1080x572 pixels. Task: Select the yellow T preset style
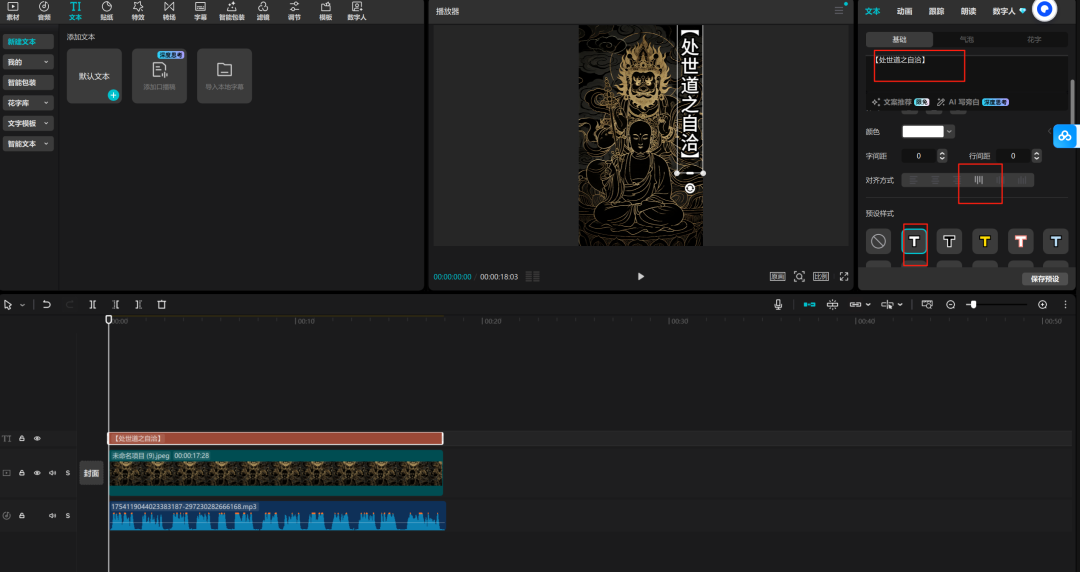click(x=984, y=241)
